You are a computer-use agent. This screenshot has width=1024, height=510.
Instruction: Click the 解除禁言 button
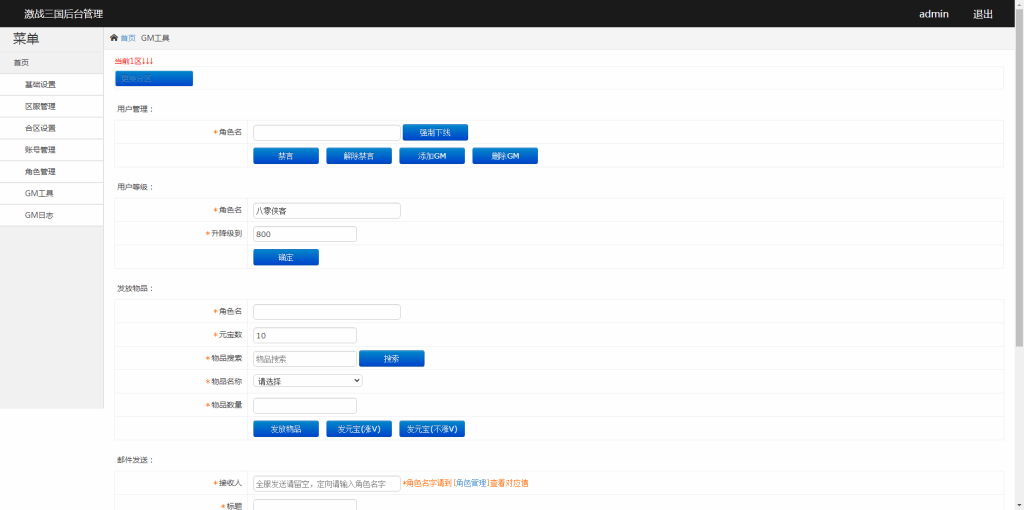[359, 156]
